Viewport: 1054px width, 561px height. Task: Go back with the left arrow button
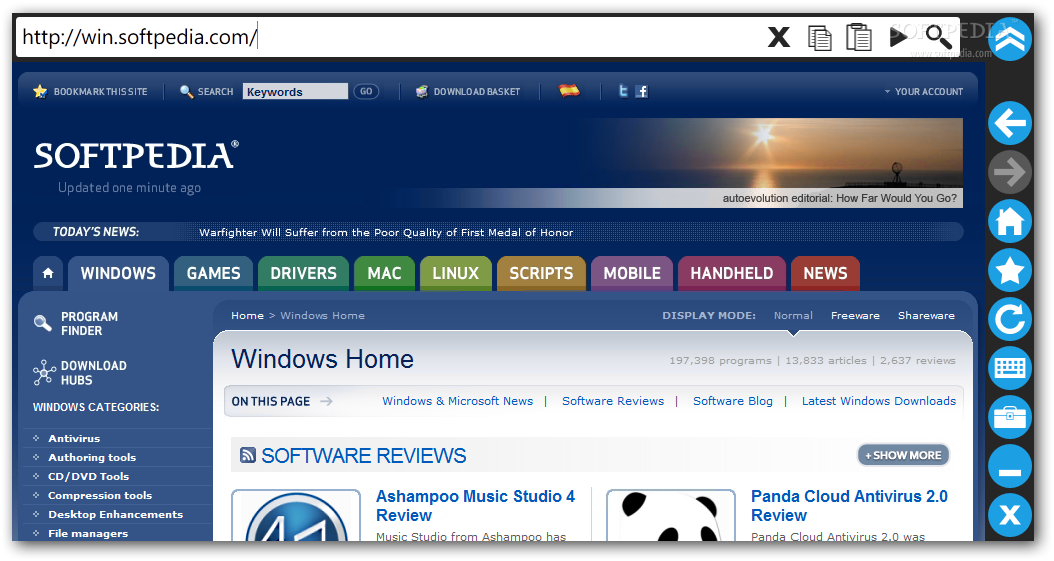coord(1010,123)
